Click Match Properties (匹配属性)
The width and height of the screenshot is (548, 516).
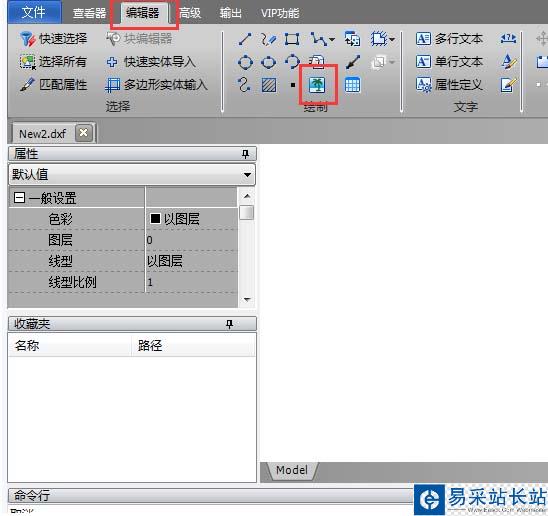pyautogui.click(x=53, y=85)
